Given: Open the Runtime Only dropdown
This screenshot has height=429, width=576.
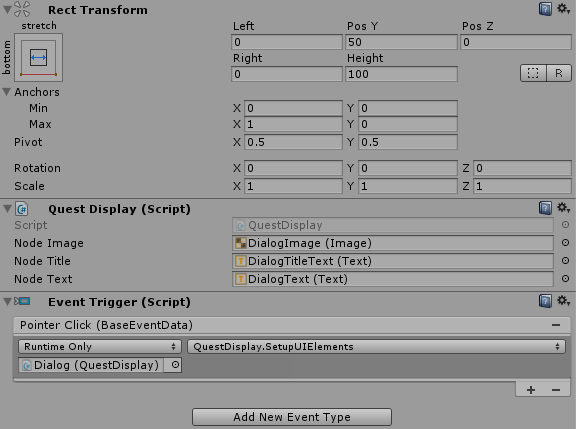Looking at the screenshot, I should [100, 346].
